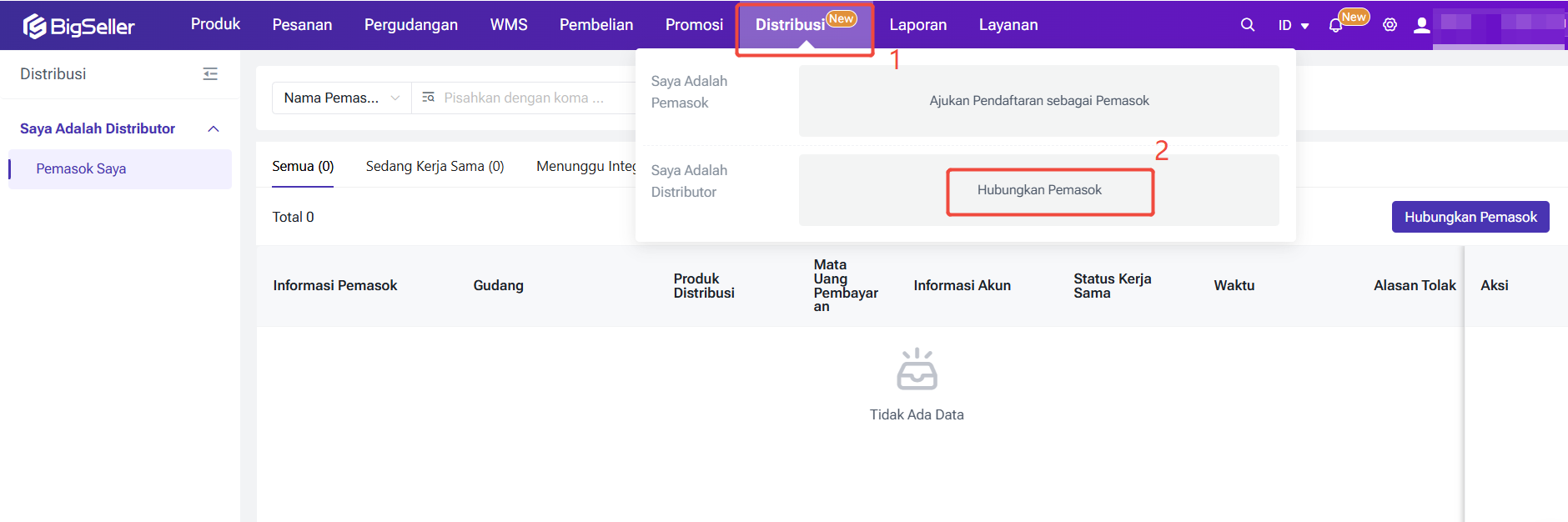Click the BigSeller logo
Viewport: 1568px width, 522px height.
[x=79, y=27]
